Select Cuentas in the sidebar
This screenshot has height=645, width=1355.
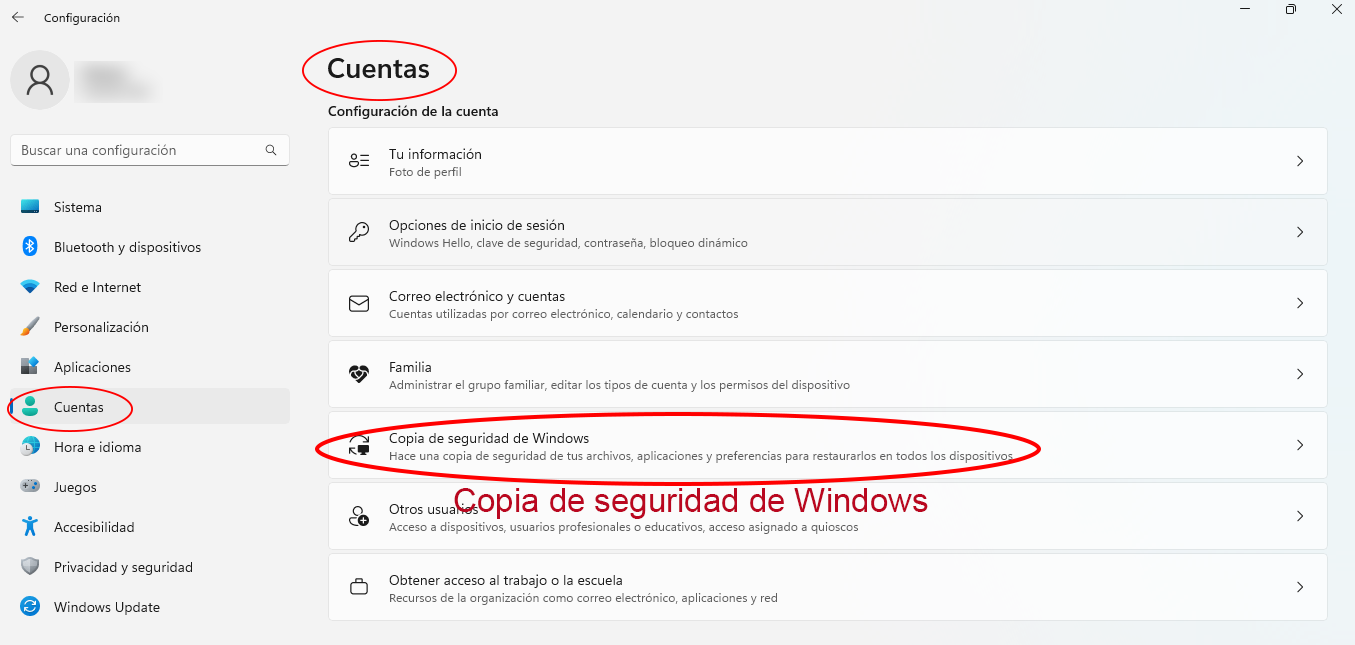(150, 407)
